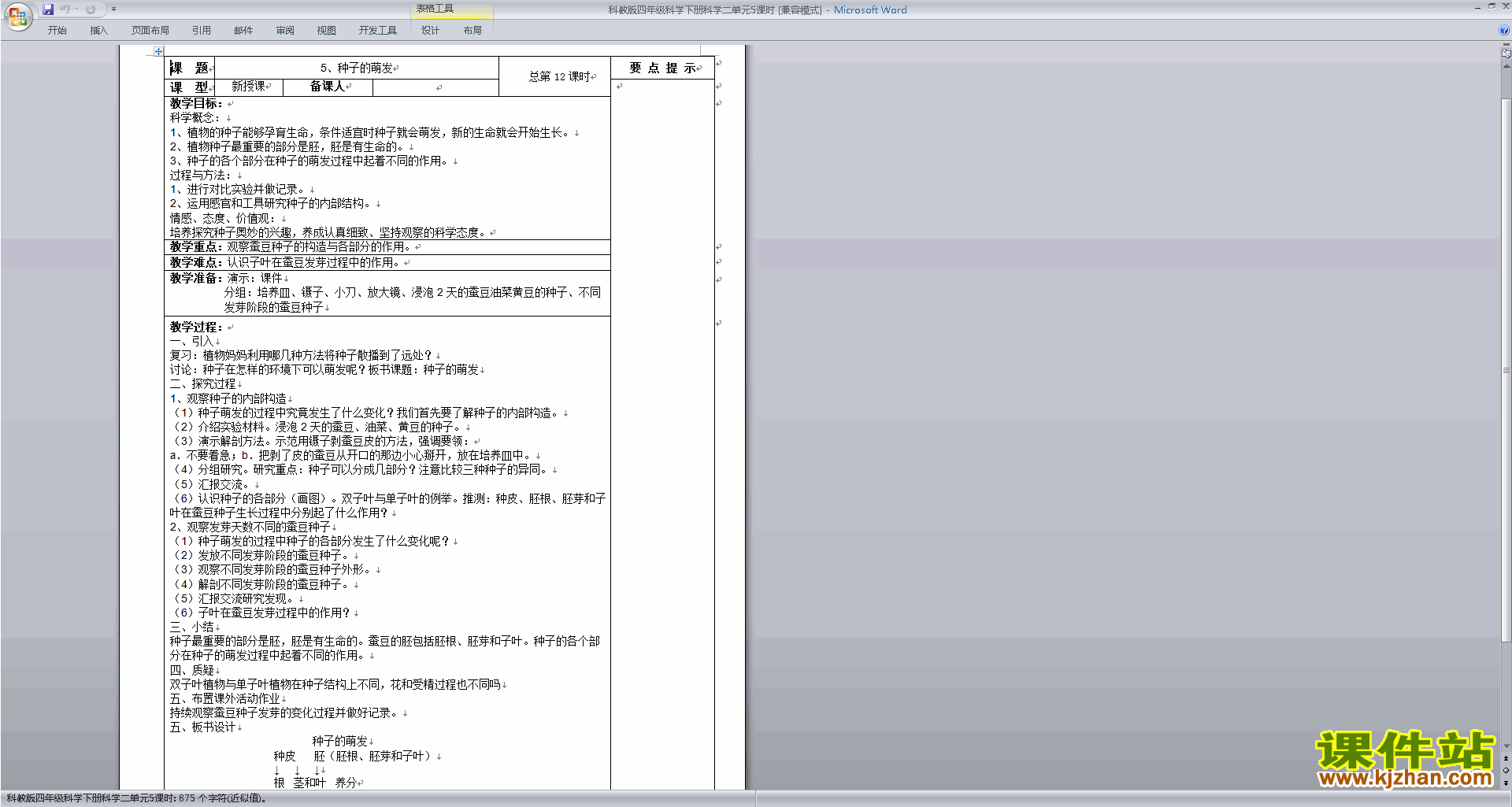Switch to the 引用 ribbon tab
Viewport: 1512px width, 807px height.
201,31
